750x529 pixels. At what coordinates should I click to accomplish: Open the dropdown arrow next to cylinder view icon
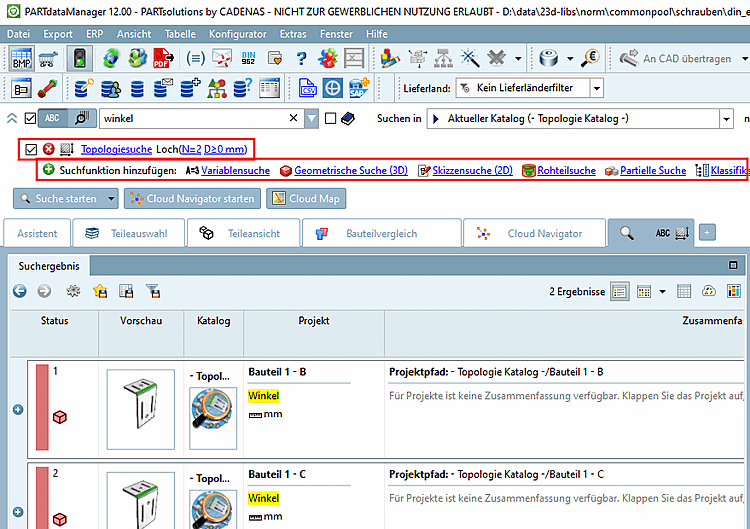tap(570, 59)
